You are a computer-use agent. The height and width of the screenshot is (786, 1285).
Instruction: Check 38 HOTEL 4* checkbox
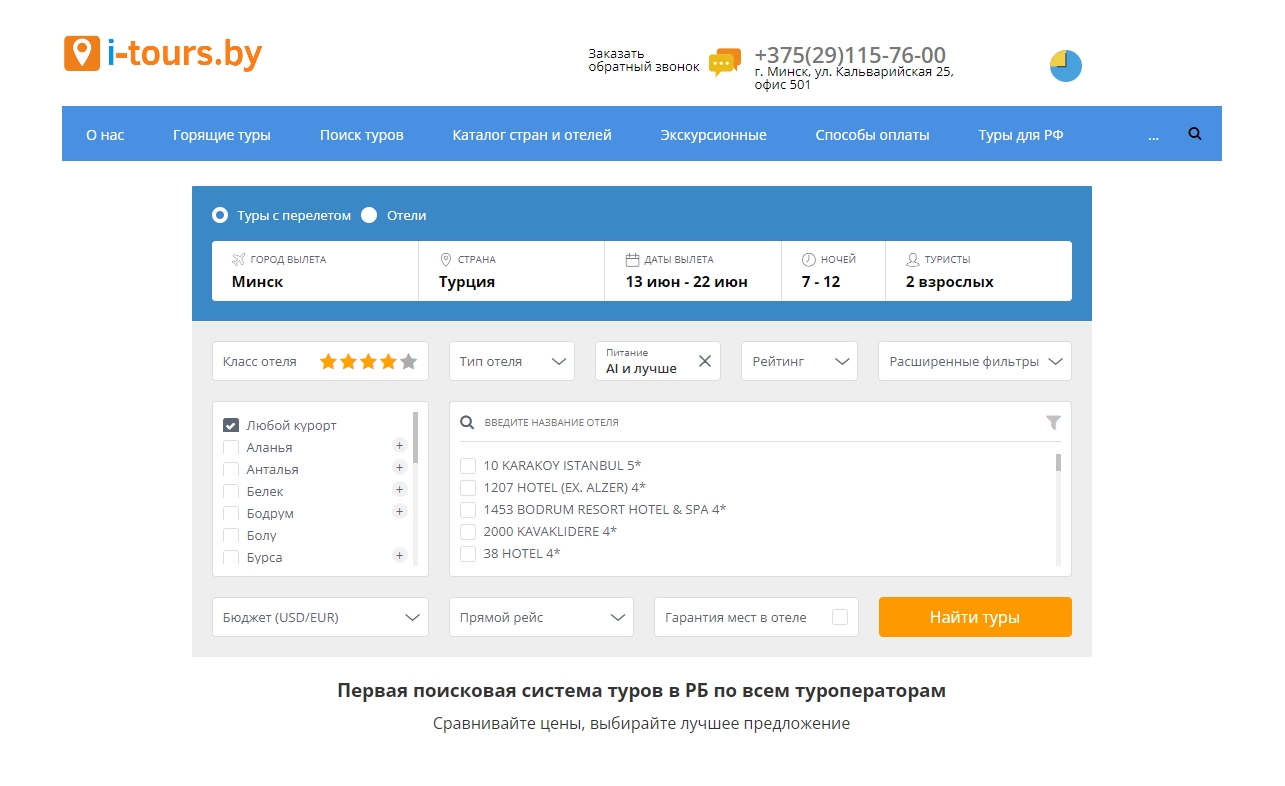(468, 553)
